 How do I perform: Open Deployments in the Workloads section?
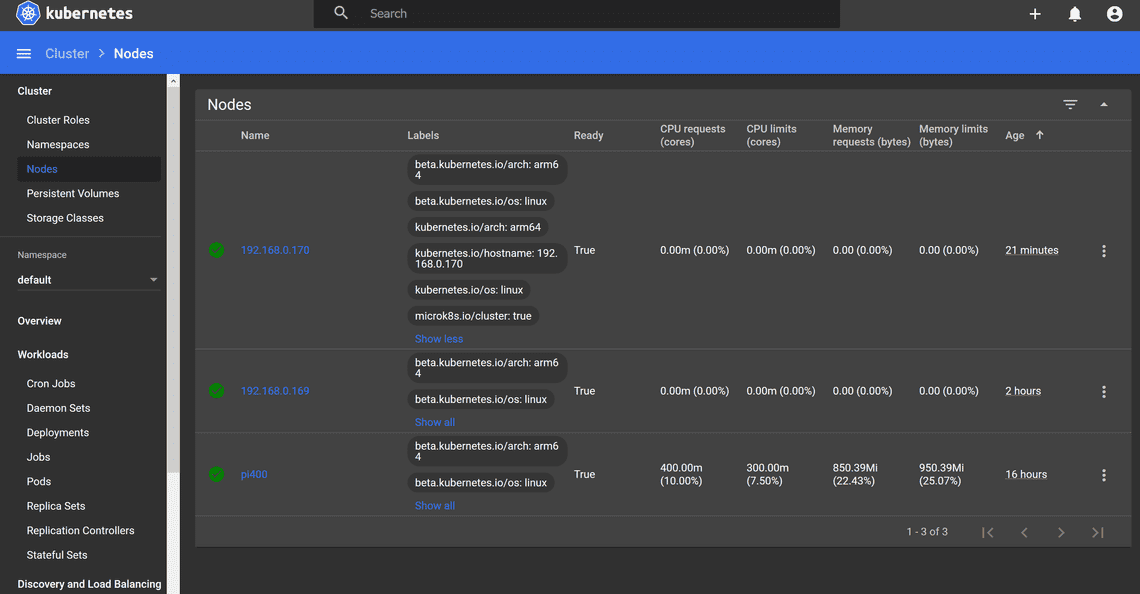(x=58, y=433)
